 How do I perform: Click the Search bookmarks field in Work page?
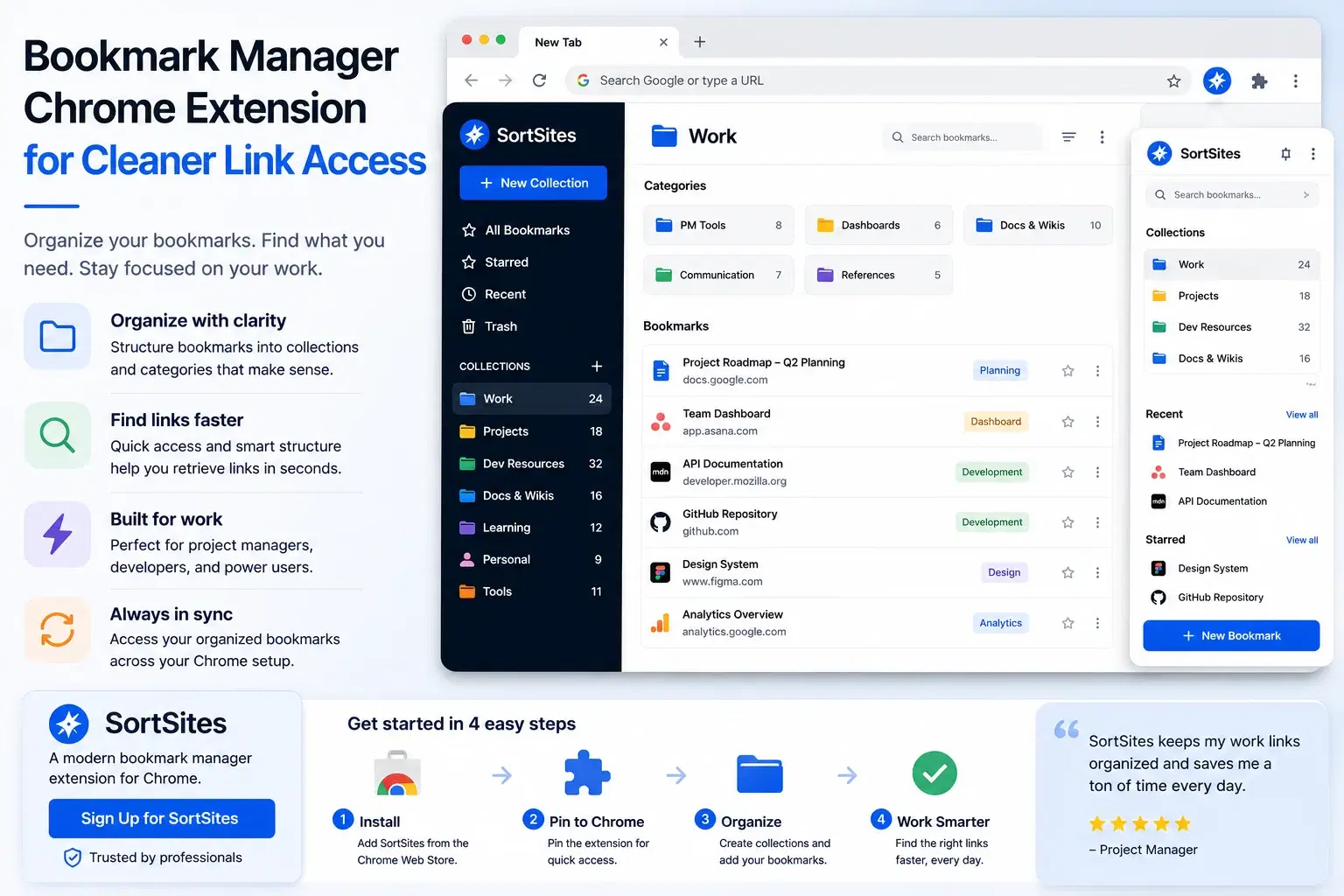pos(962,137)
